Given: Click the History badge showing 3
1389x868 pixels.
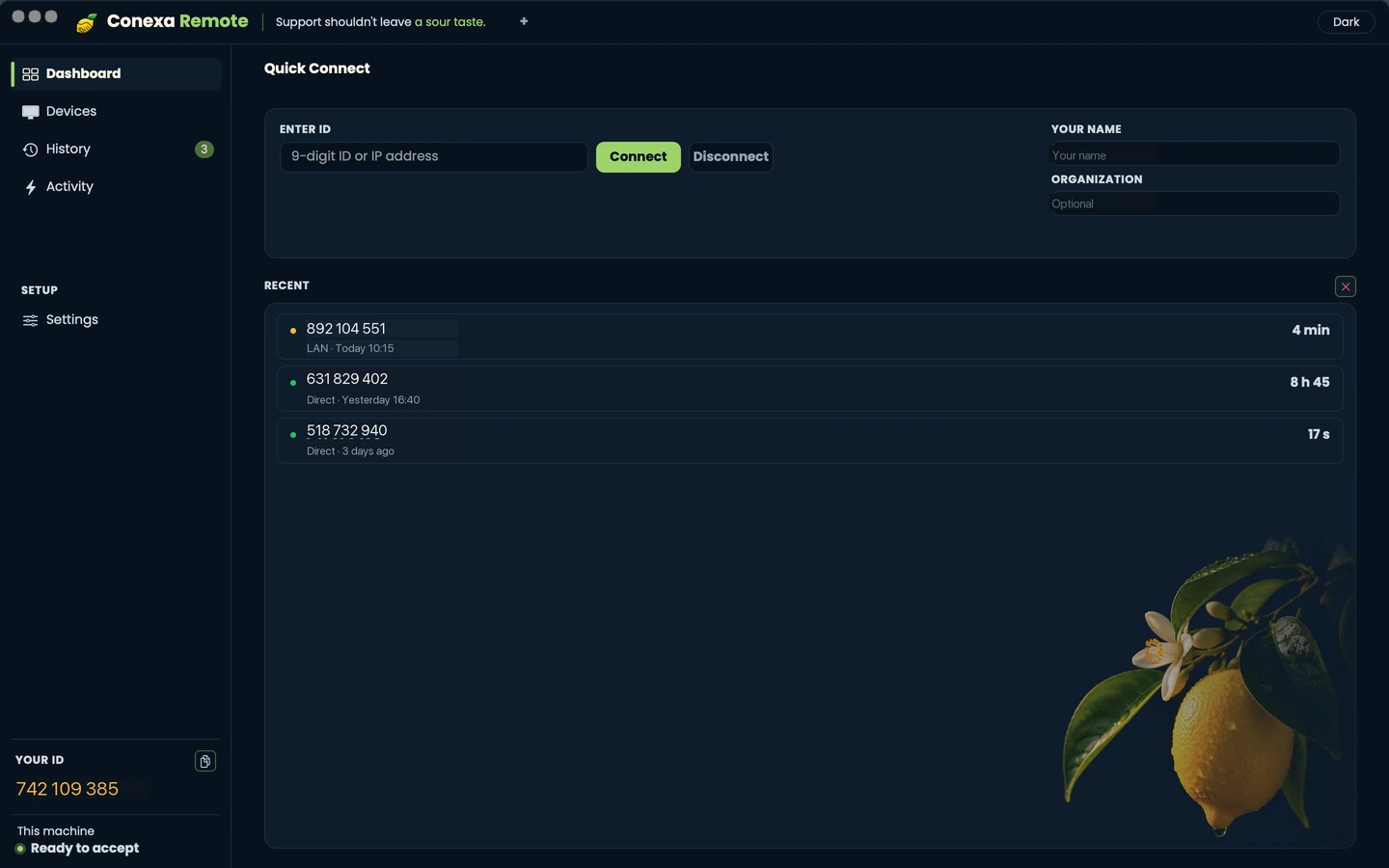Looking at the screenshot, I should pos(204,149).
